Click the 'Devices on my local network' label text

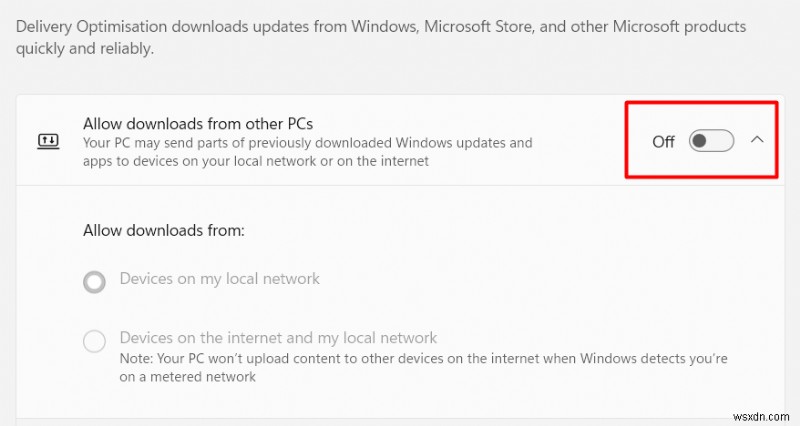click(219, 279)
